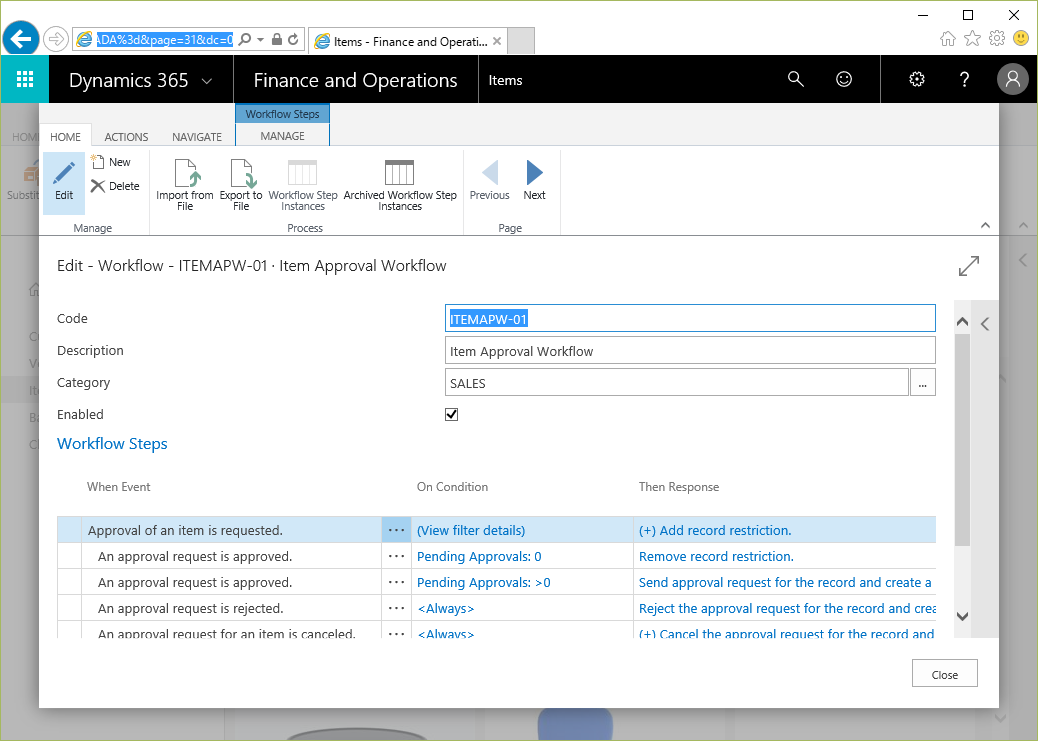Collapse the side pane arrow
The width and height of the screenshot is (1038, 741).
coord(985,324)
